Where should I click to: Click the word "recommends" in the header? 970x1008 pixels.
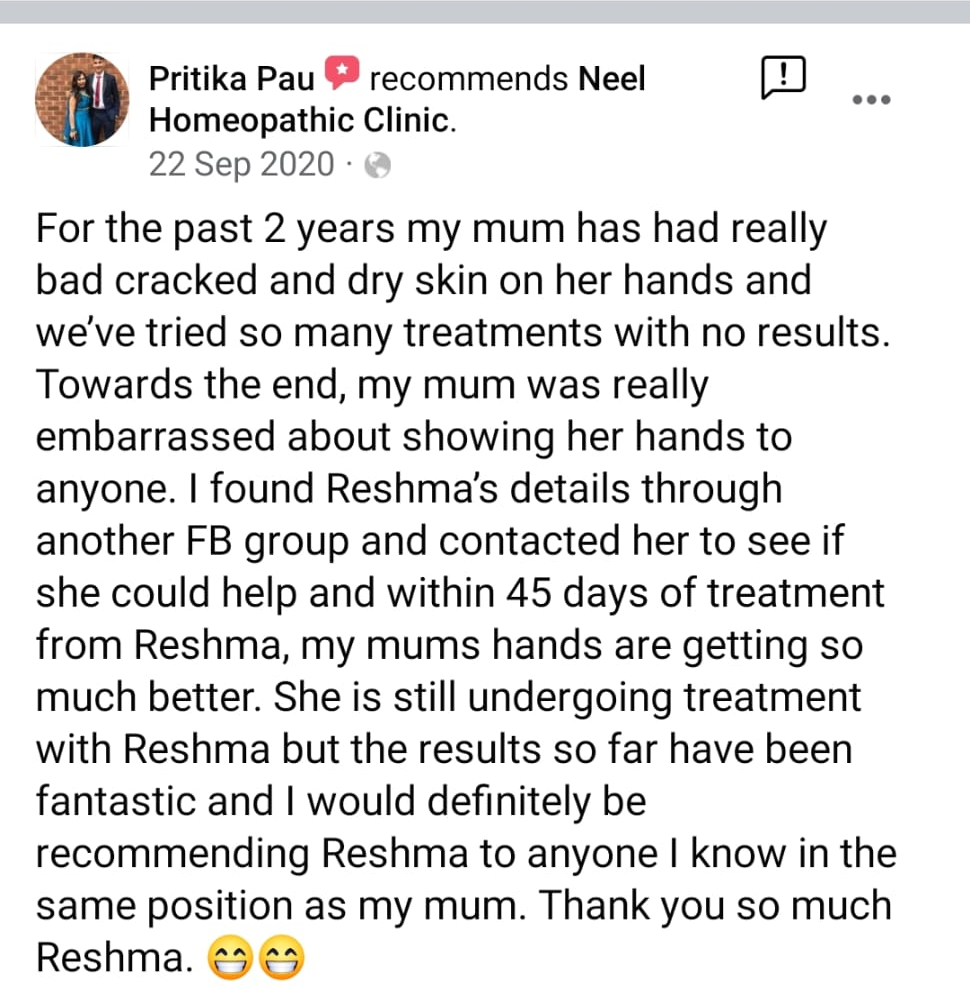coord(468,77)
